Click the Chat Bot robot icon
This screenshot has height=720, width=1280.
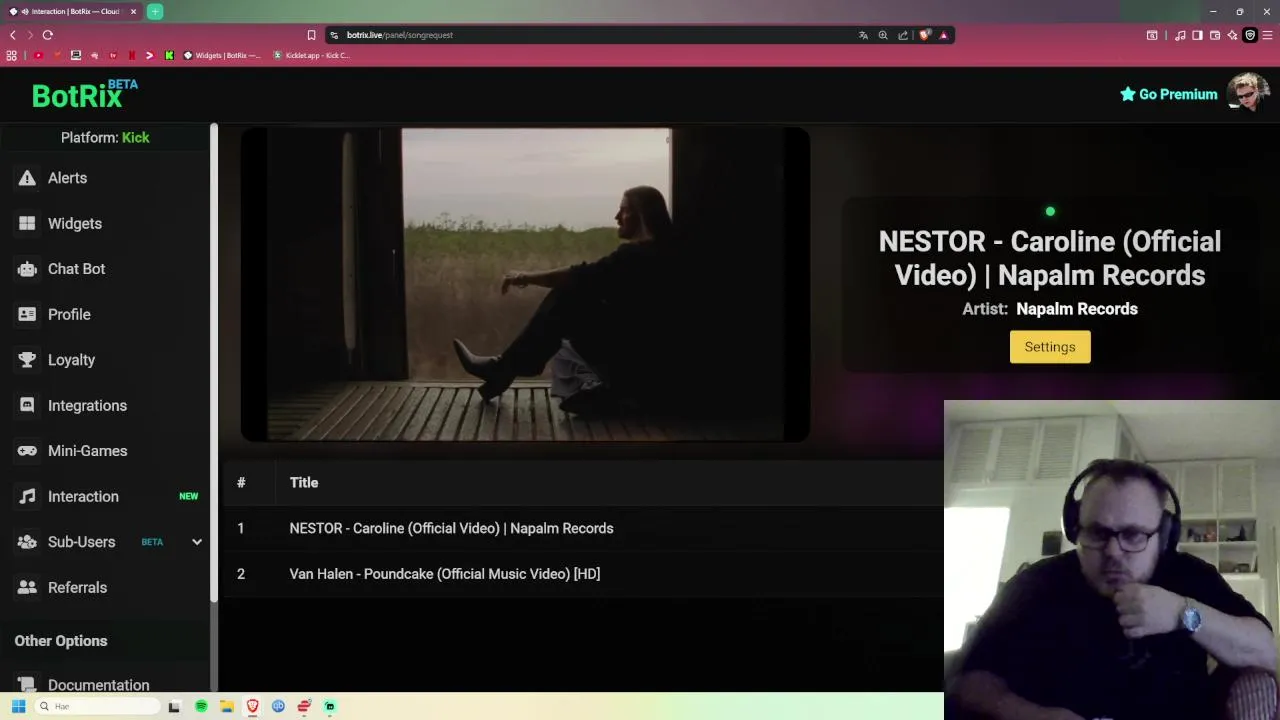coord(27,269)
